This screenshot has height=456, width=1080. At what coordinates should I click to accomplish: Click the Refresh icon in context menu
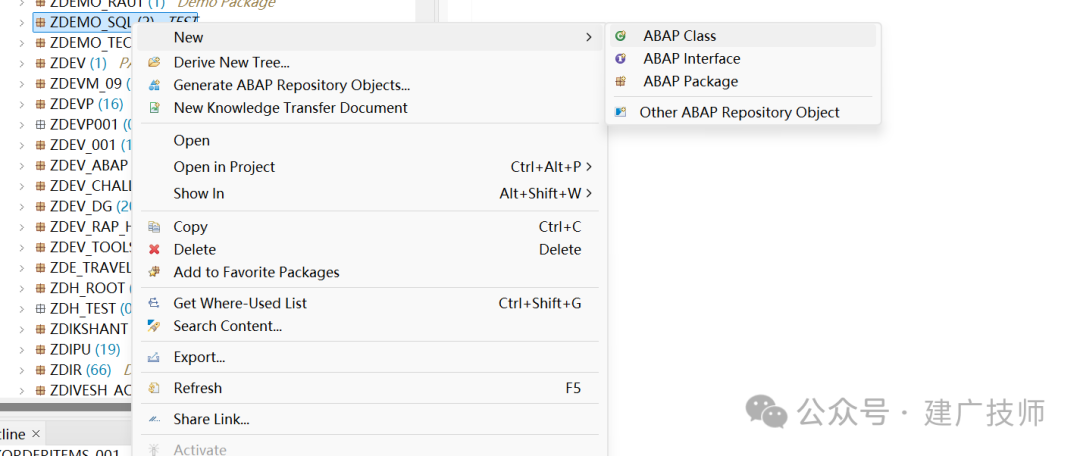pyautogui.click(x=154, y=388)
